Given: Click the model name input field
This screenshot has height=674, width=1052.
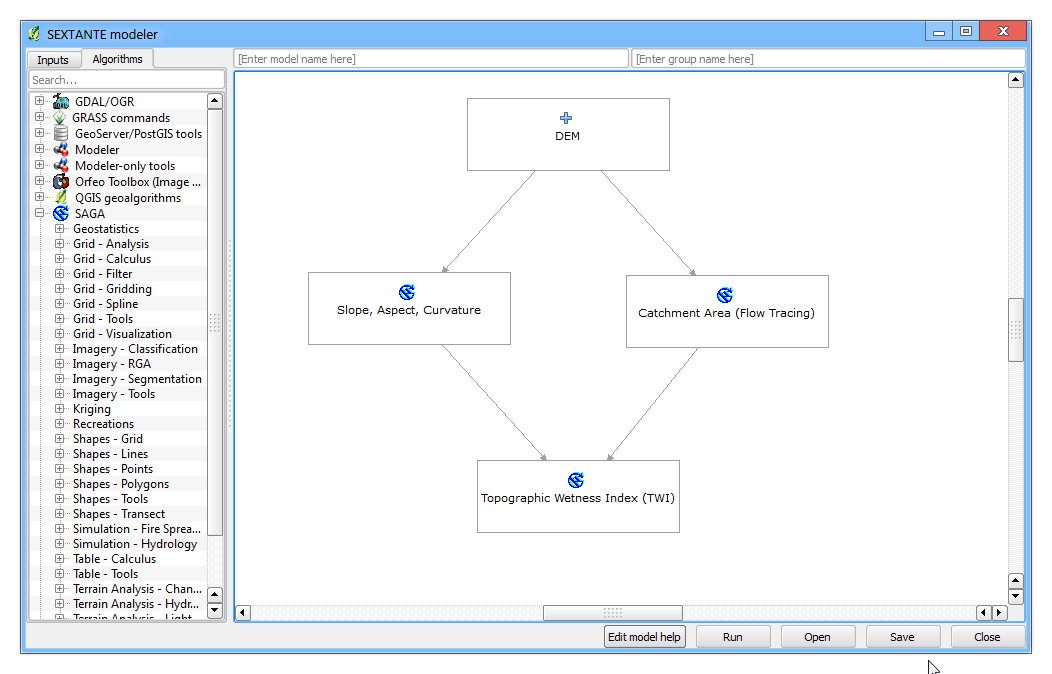Looking at the screenshot, I should pos(431,59).
